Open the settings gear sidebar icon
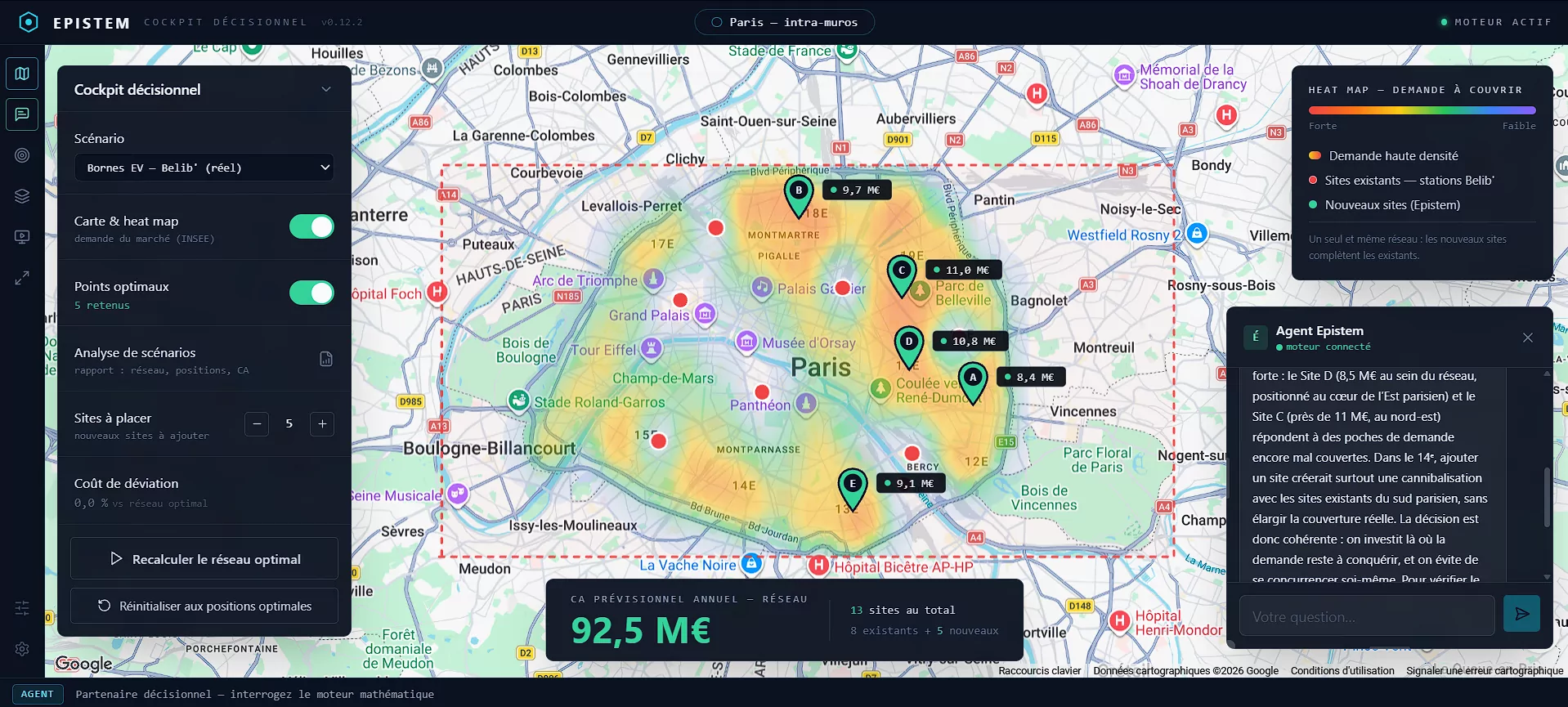The image size is (1568, 707). pyautogui.click(x=22, y=649)
